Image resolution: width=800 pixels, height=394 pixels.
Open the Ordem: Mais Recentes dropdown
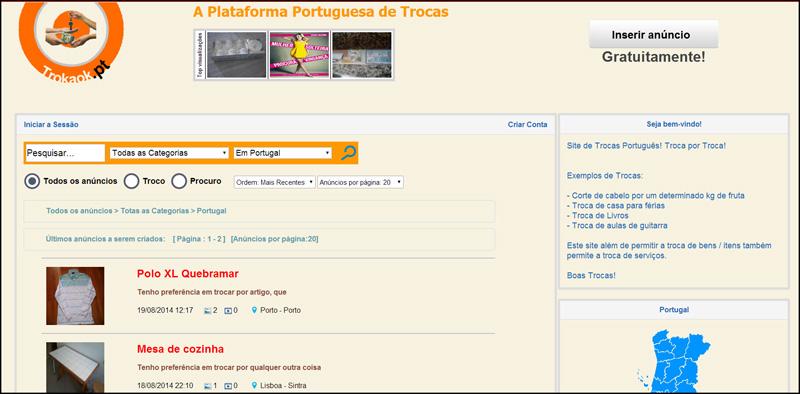(274, 182)
